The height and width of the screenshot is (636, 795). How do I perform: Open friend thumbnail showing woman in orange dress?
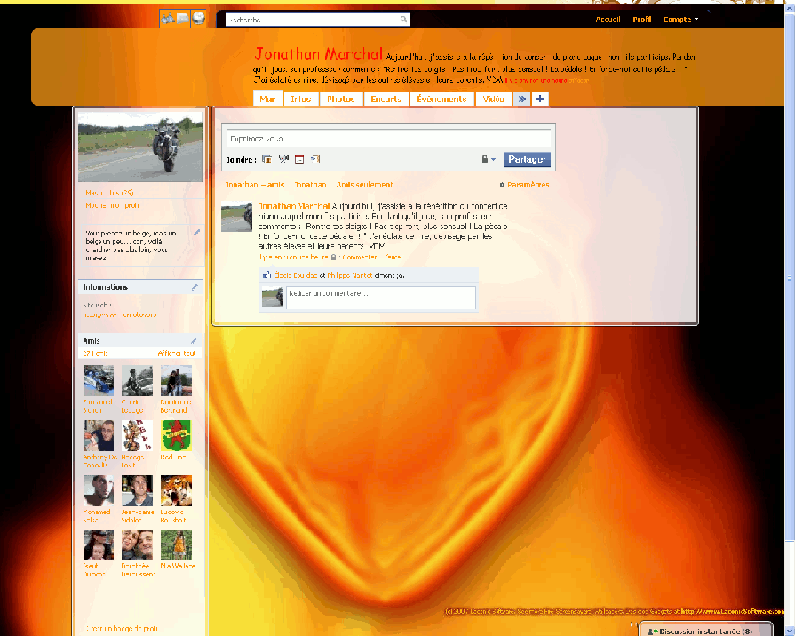[176, 545]
